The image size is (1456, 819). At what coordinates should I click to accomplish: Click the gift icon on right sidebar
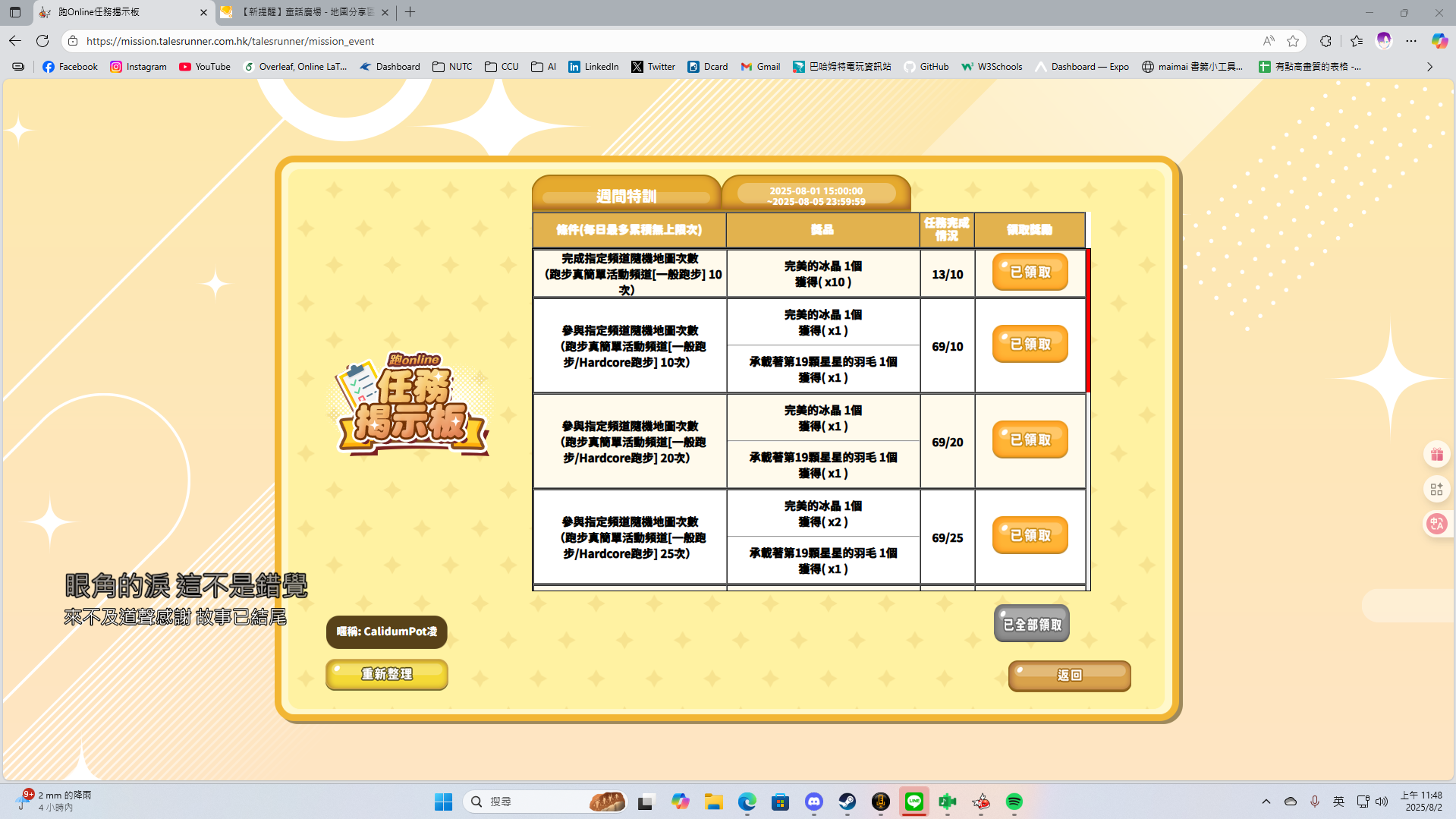(x=1436, y=455)
